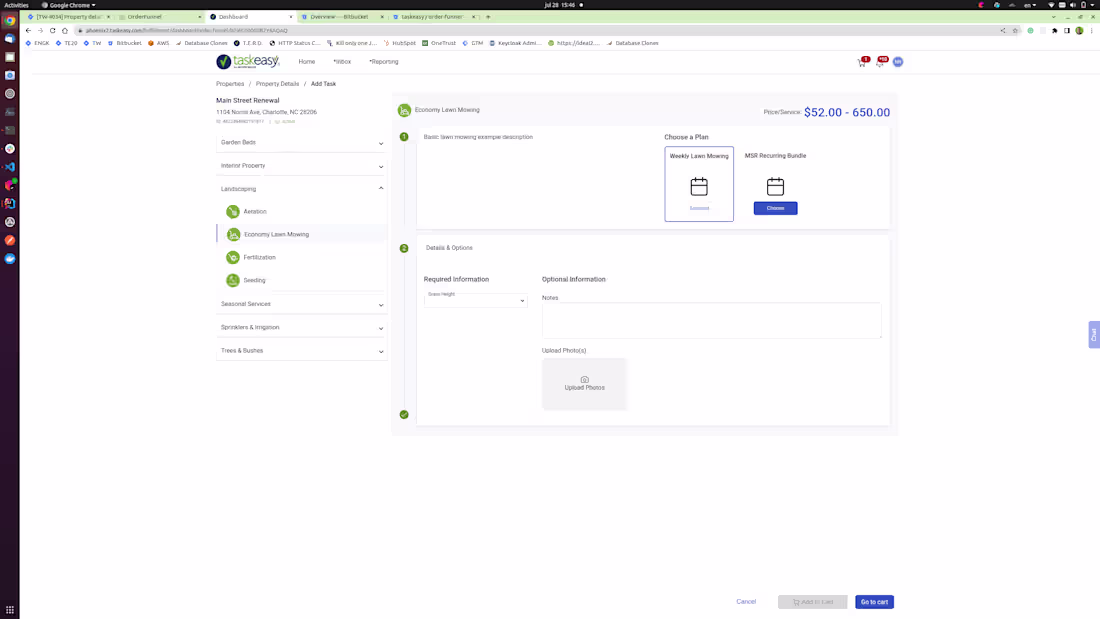Expand the Trees & Bushes category
Screen dimensions: 1100x619
301,350
